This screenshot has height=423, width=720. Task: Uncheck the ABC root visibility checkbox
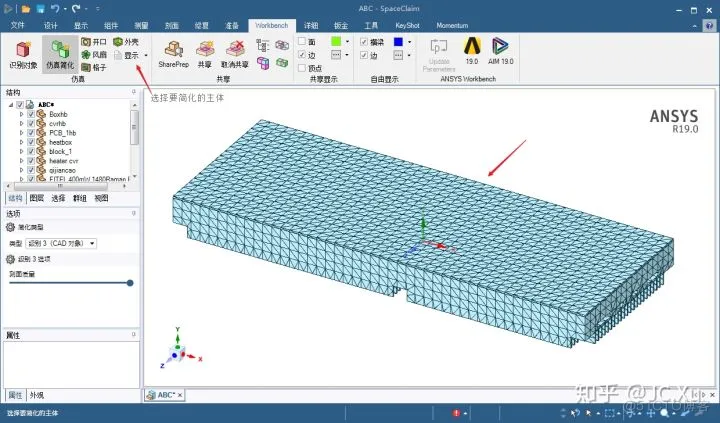(x=20, y=105)
